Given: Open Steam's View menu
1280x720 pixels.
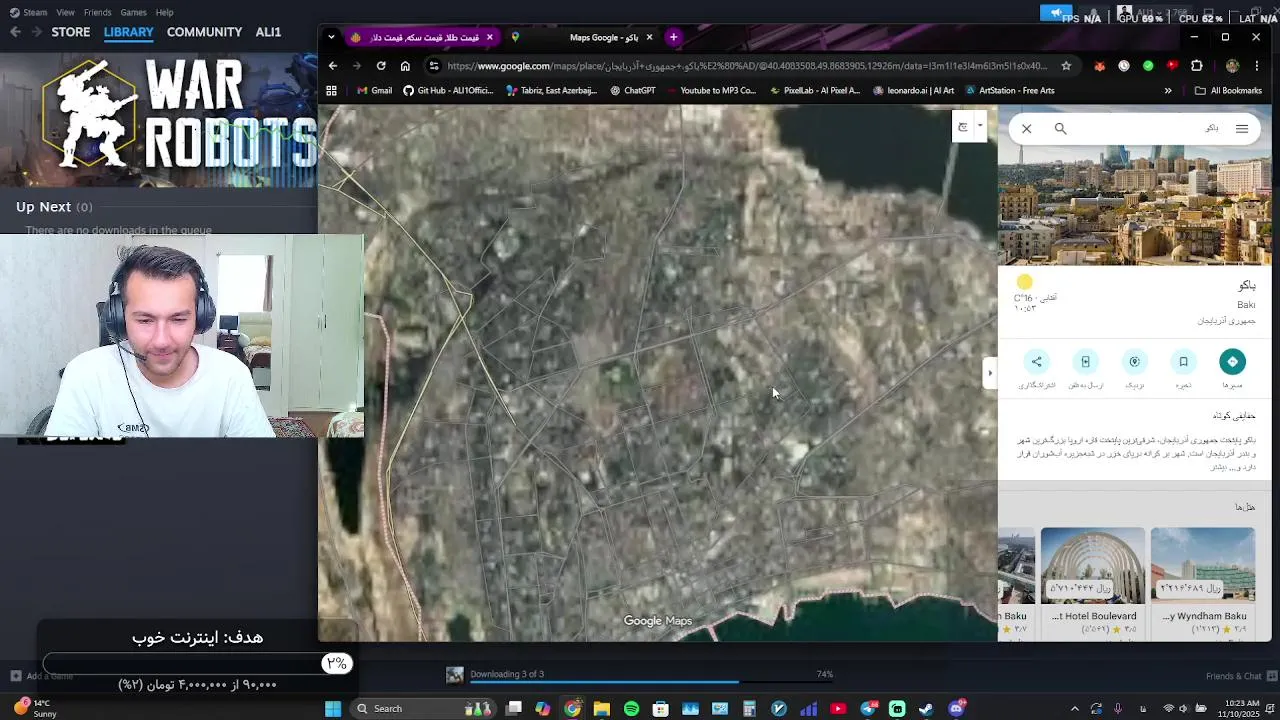Looking at the screenshot, I should coord(65,12).
